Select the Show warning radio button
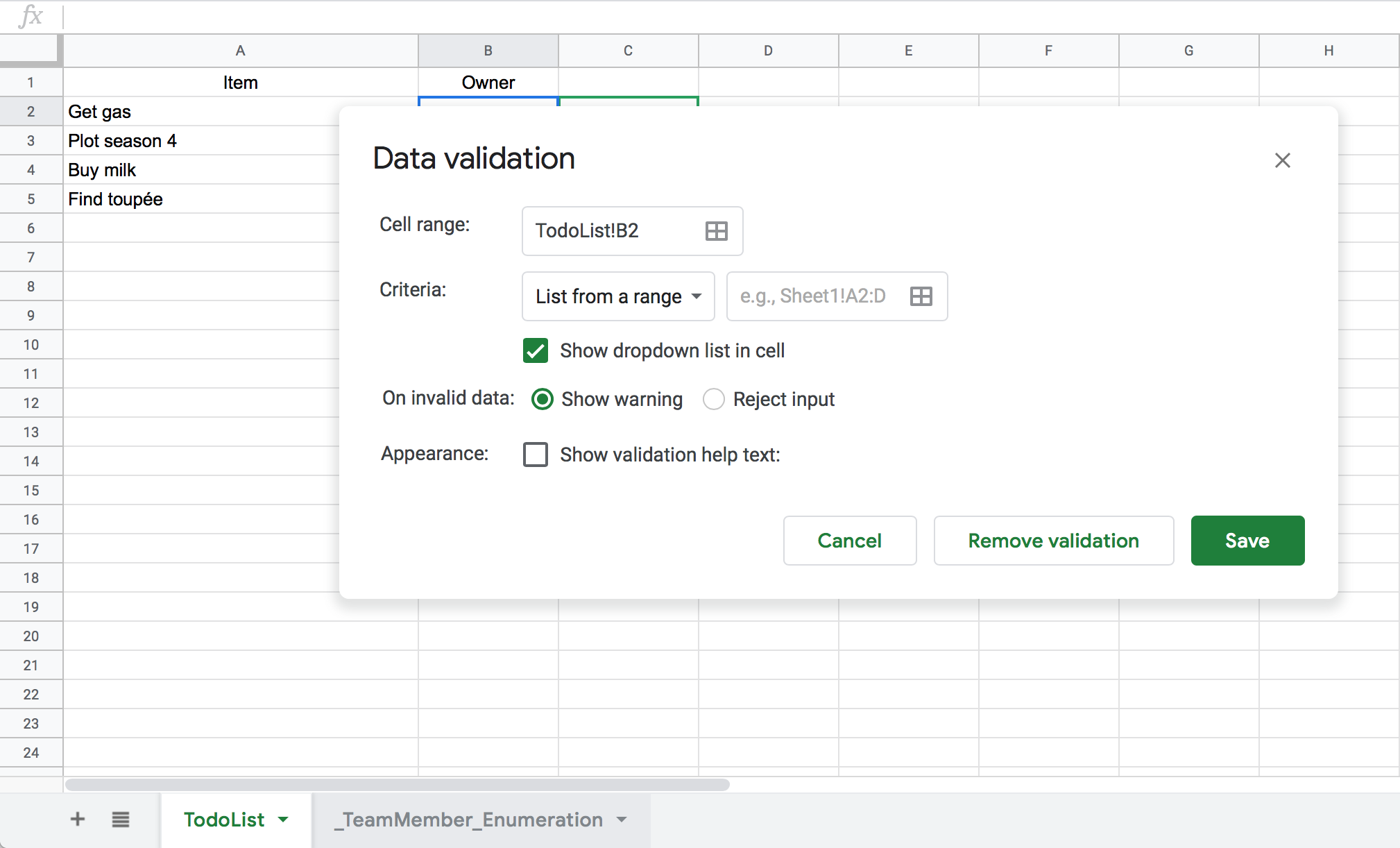The height and width of the screenshot is (848, 1400). (x=542, y=399)
